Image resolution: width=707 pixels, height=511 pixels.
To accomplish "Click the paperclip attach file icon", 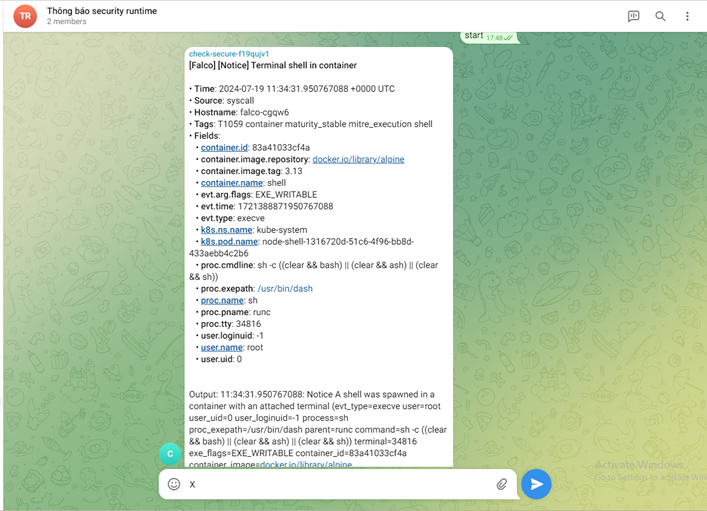I will [502, 484].
